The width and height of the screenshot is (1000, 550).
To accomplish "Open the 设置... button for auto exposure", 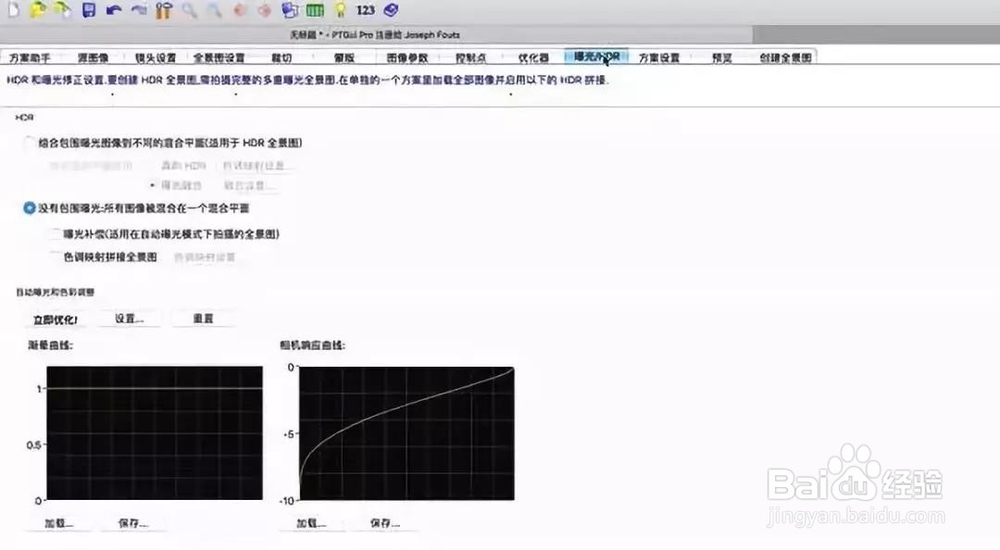I will tap(129, 318).
